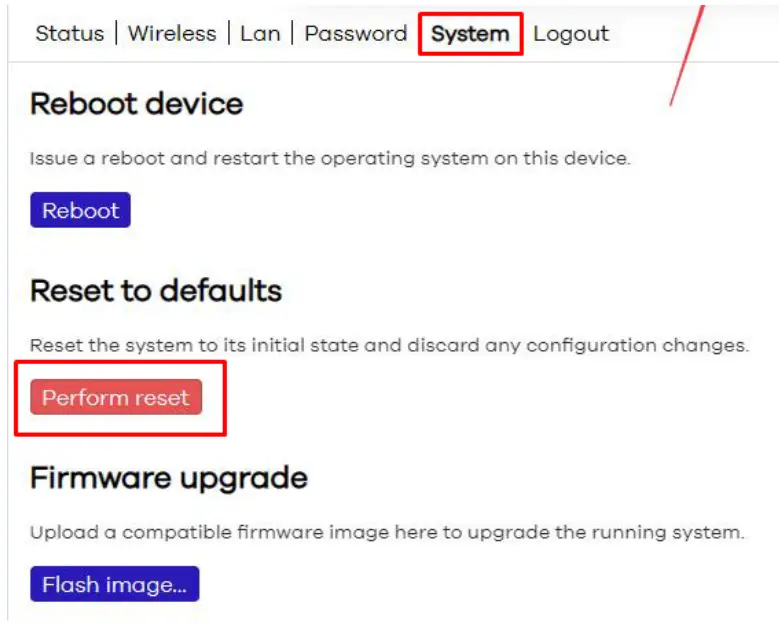The width and height of the screenshot is (779, 624).
Task: Go to the Lan settings tab
Action: click(260, 34)
